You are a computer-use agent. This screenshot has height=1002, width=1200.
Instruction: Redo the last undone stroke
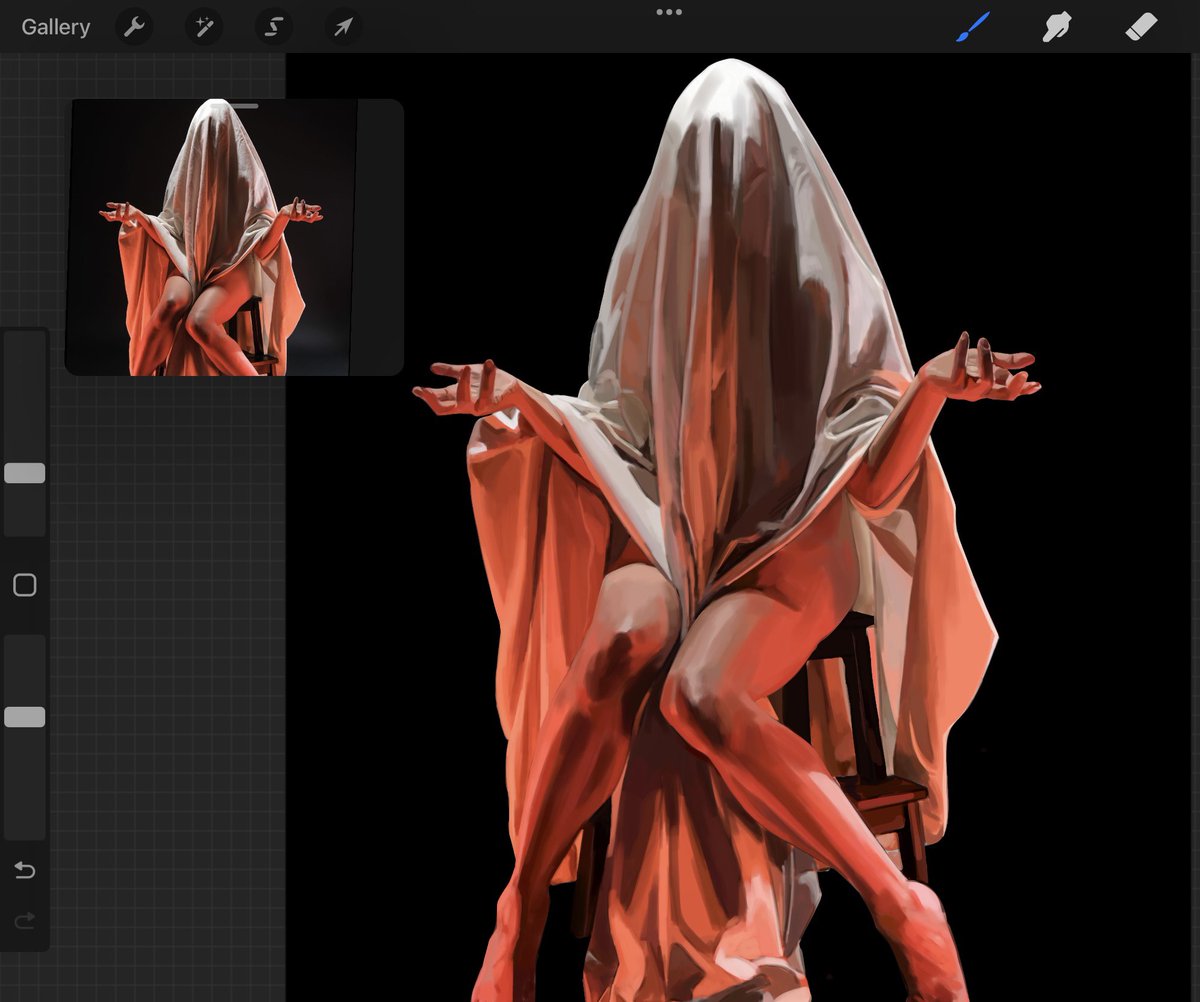[25, 919]
